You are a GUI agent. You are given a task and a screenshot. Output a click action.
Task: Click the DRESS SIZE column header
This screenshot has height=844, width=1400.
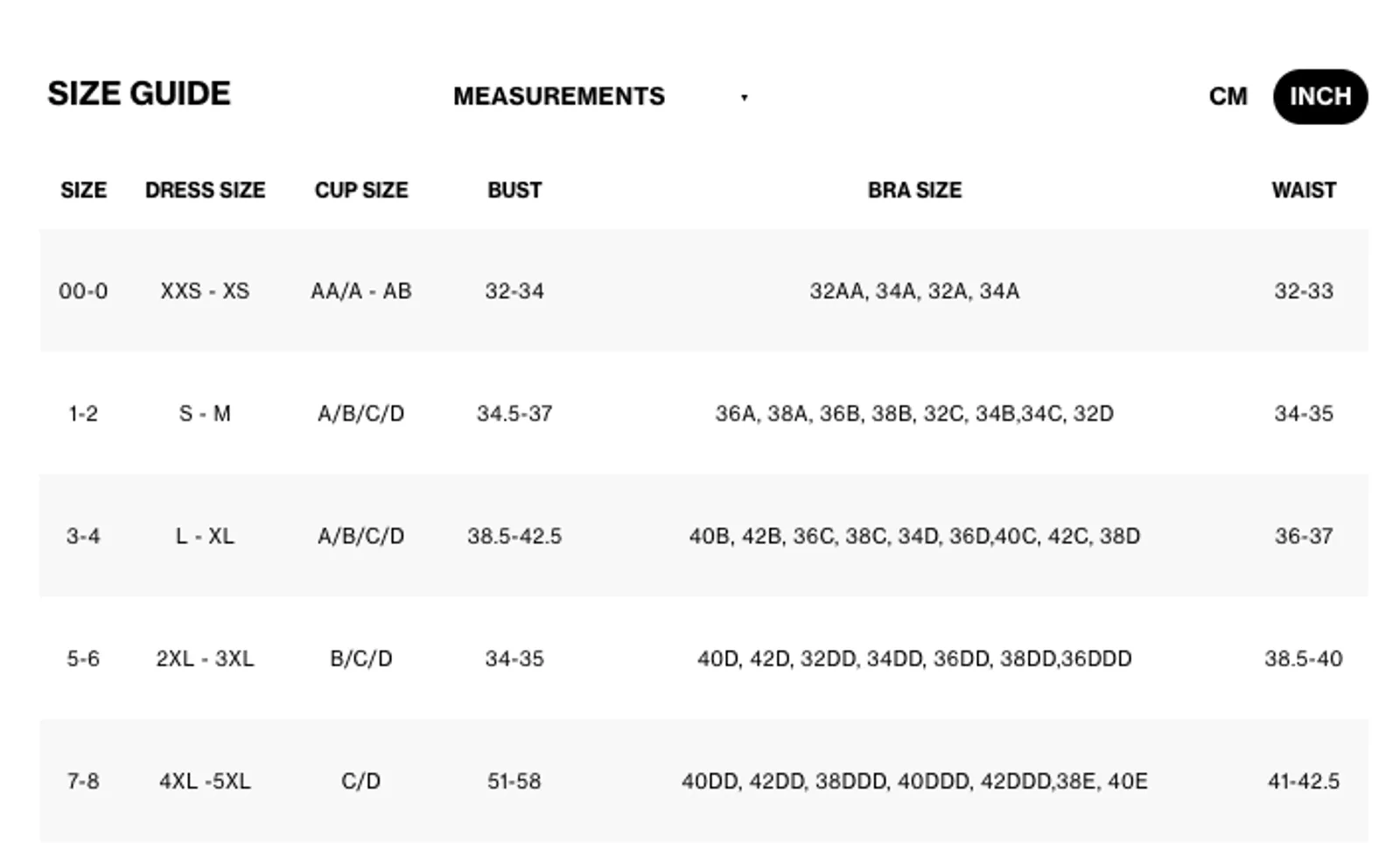tap(205, 190)
